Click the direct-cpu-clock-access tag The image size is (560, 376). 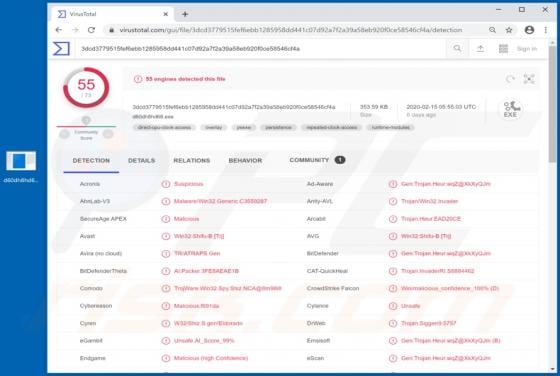(164, 127)
